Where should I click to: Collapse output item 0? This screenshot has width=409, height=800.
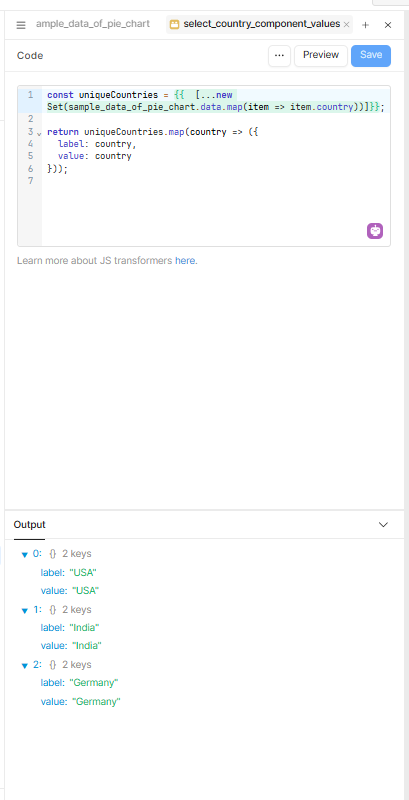pos(24,555)
